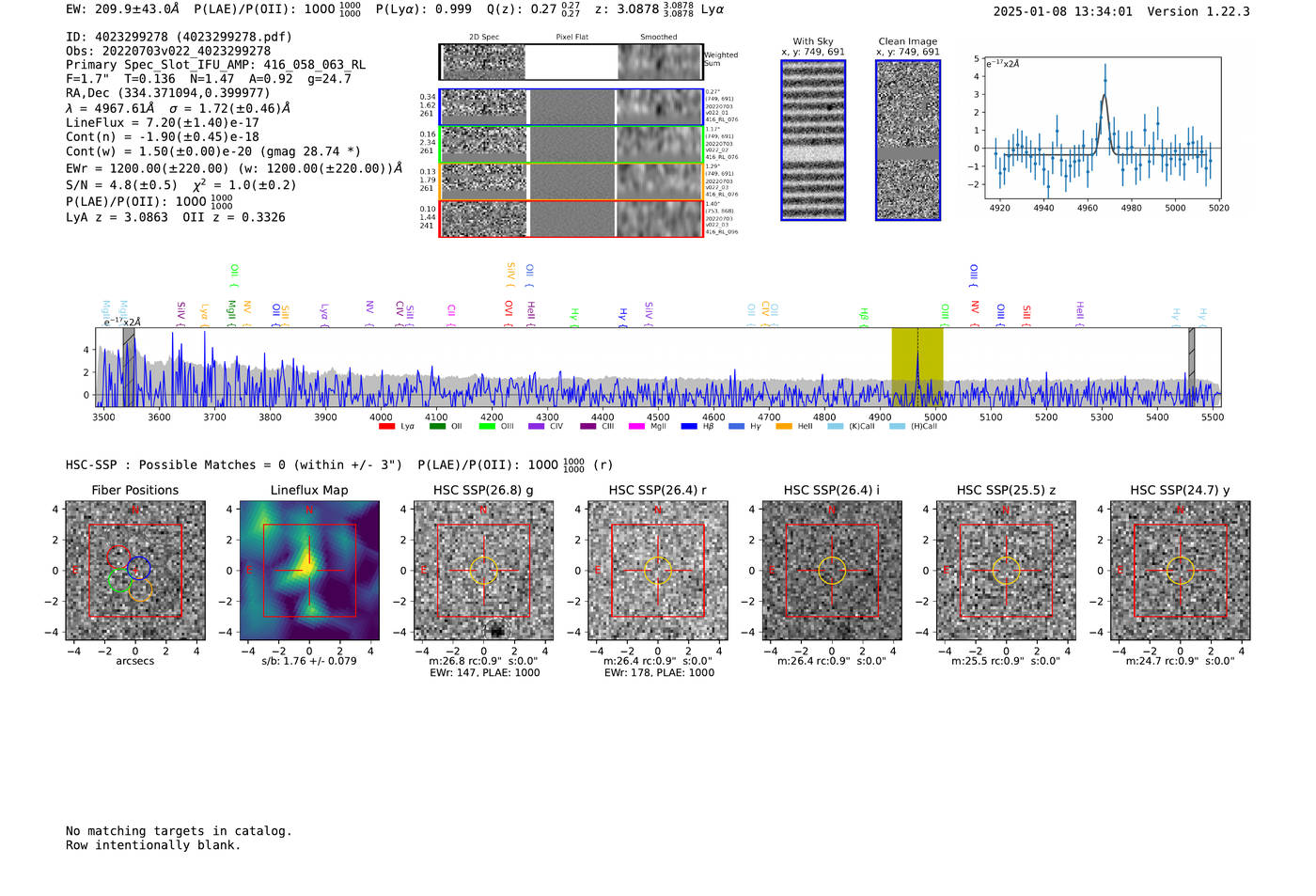Open the HSC SSP(26.8) g image
Screen dimensions: 1316x896
pyautogui.click(x=483, y=571)
